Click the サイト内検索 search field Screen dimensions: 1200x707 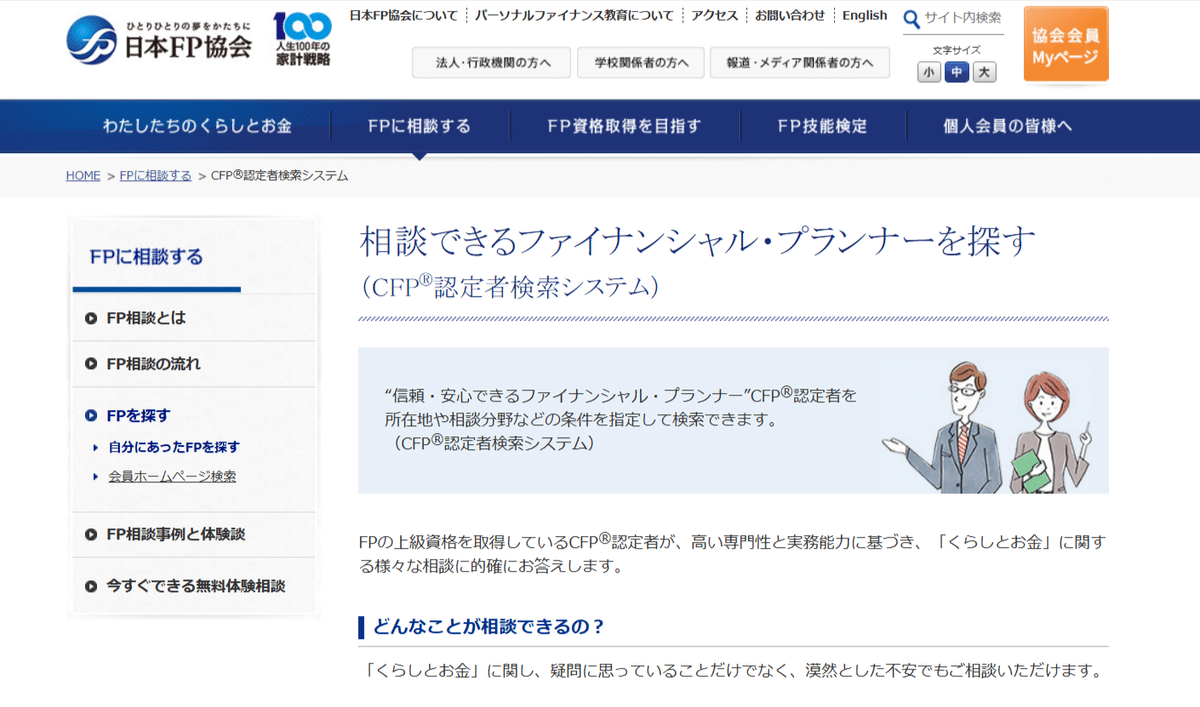[960, 18]
